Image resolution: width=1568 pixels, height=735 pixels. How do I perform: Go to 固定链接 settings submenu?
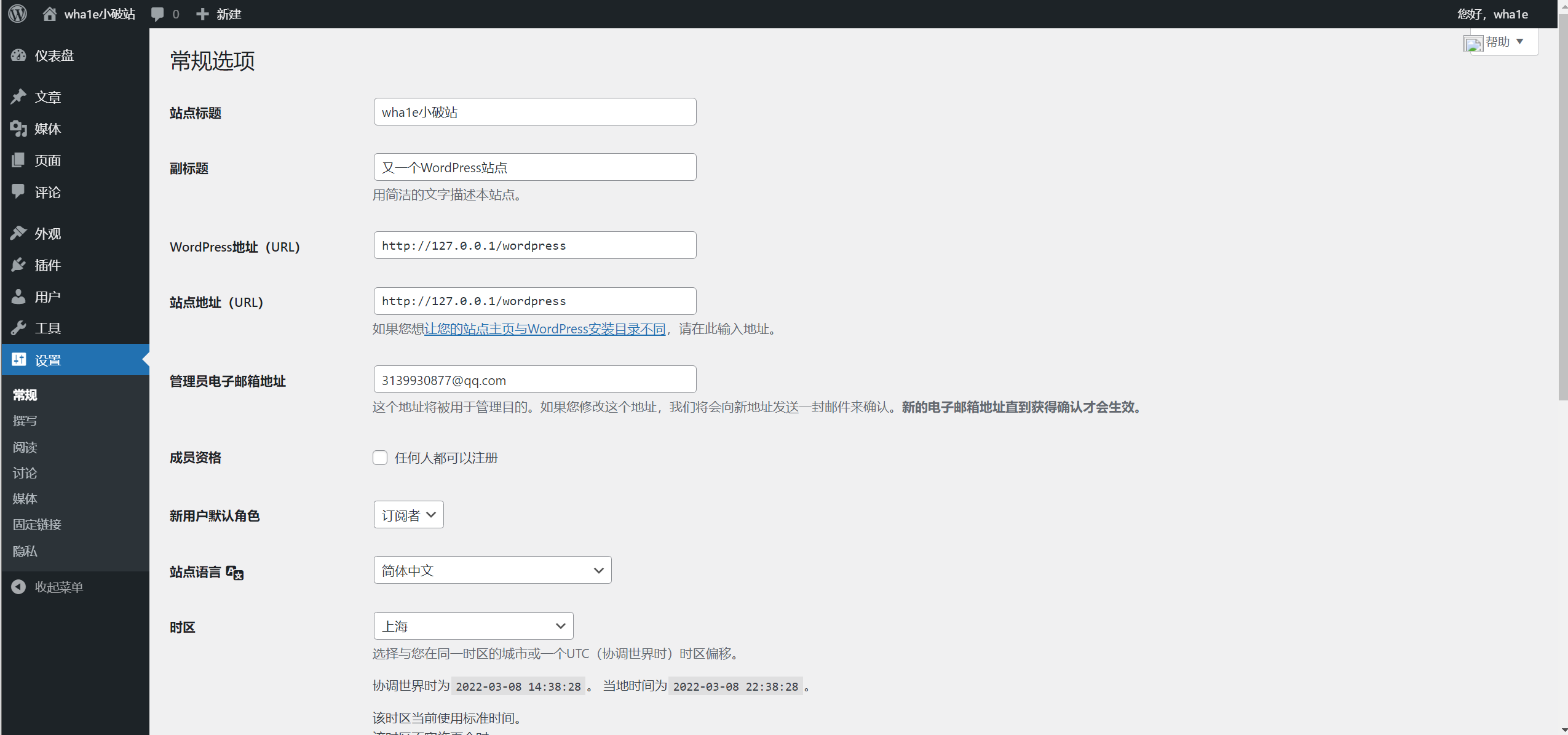coord(37,525)
